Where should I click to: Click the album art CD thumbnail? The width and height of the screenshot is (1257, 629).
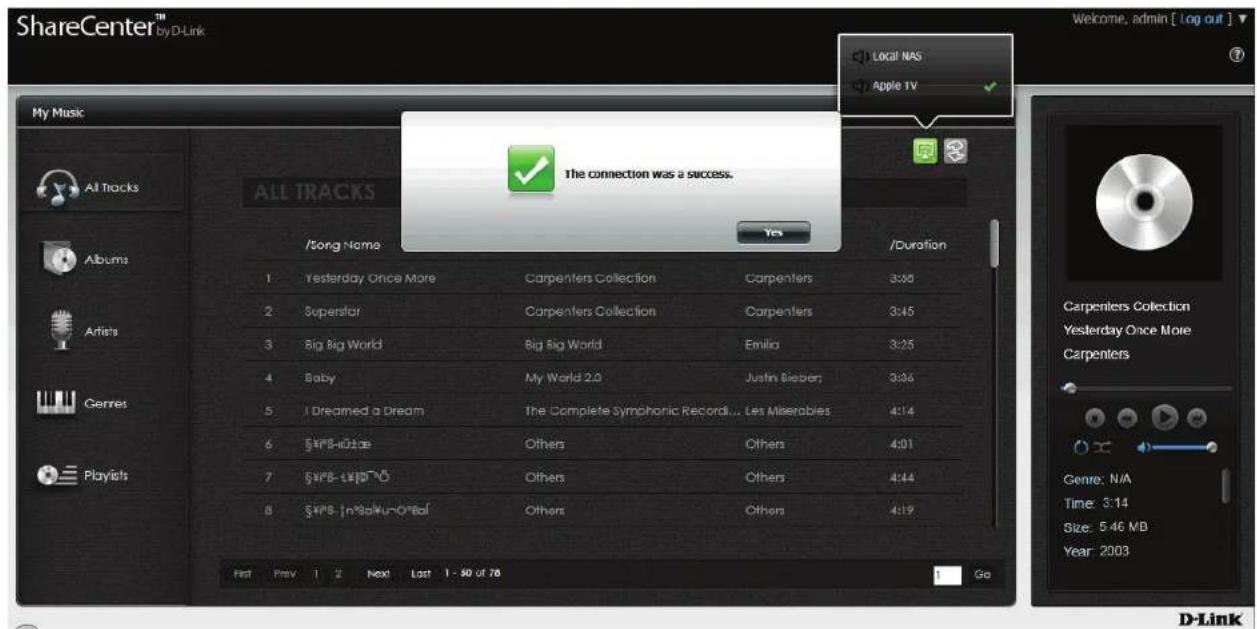pos(1143,203)
